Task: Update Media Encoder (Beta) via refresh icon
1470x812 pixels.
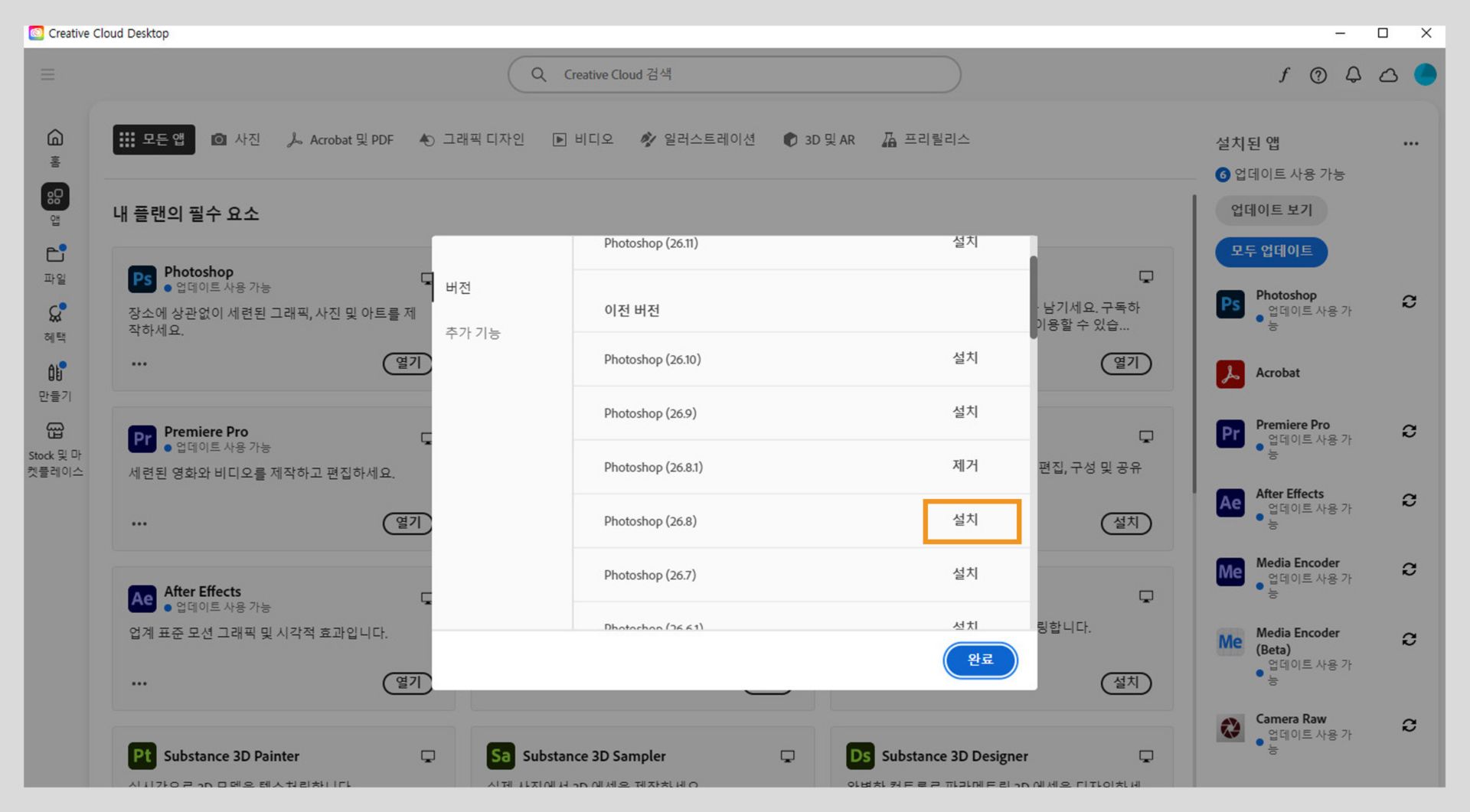Action: coord(1409,639)
